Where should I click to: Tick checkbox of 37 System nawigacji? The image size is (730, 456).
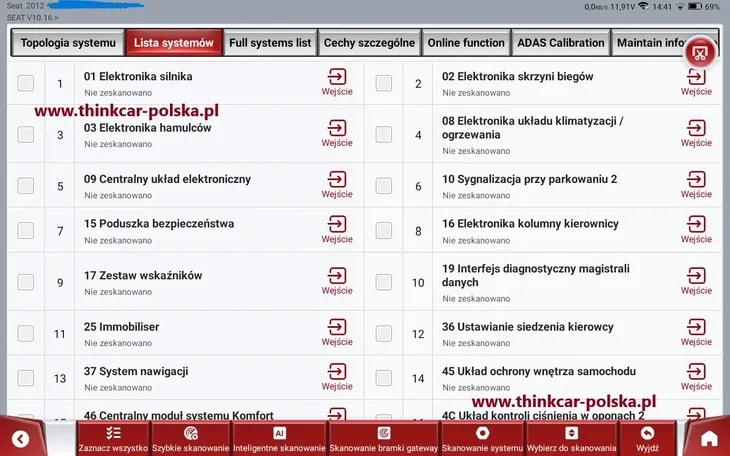[x=26, y=378]
